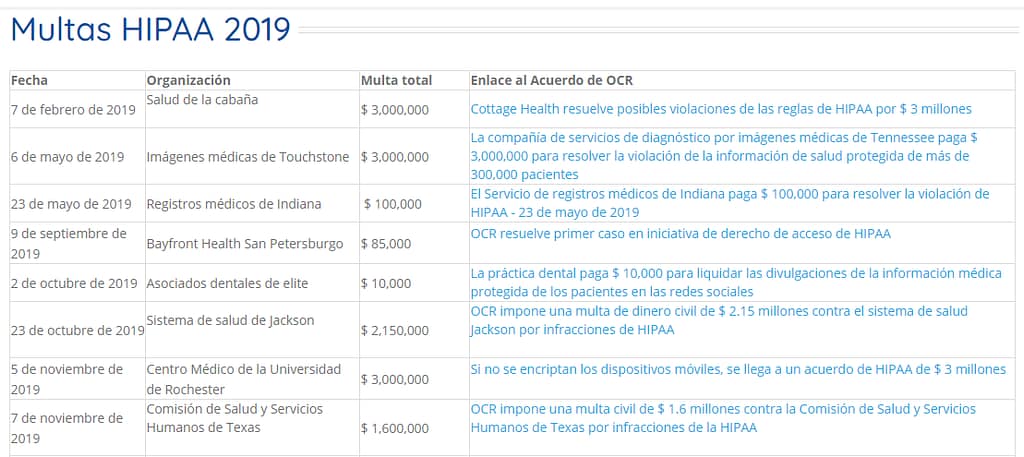Open the OCR first right-of-access initiative case link
1024x457 pixels.
(680, 234)
